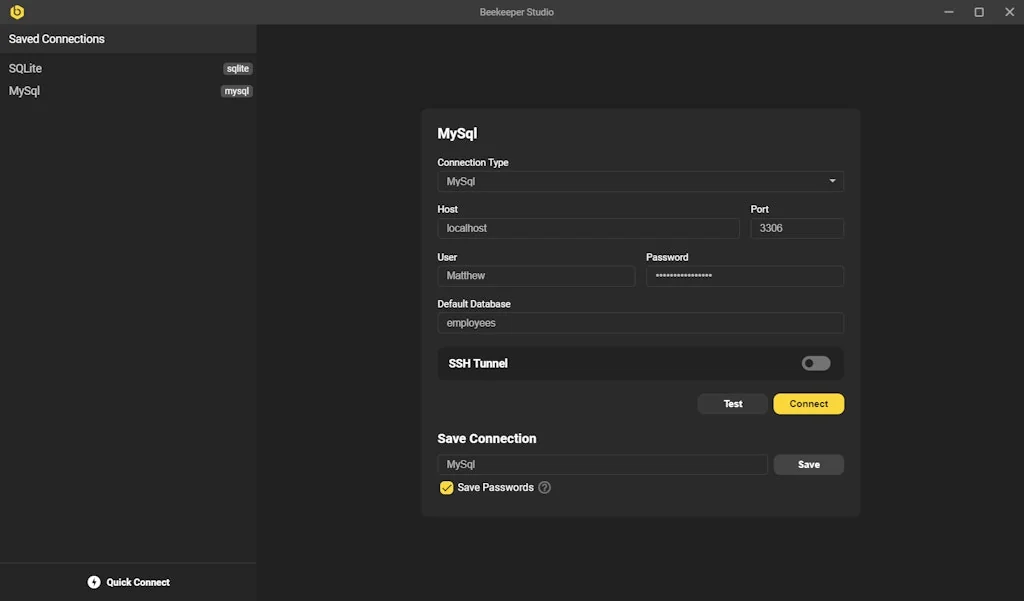Viewport: 1024px width, 601px height.
Task: Click the Quick Connect circle icon
Action: click(93, 581)
